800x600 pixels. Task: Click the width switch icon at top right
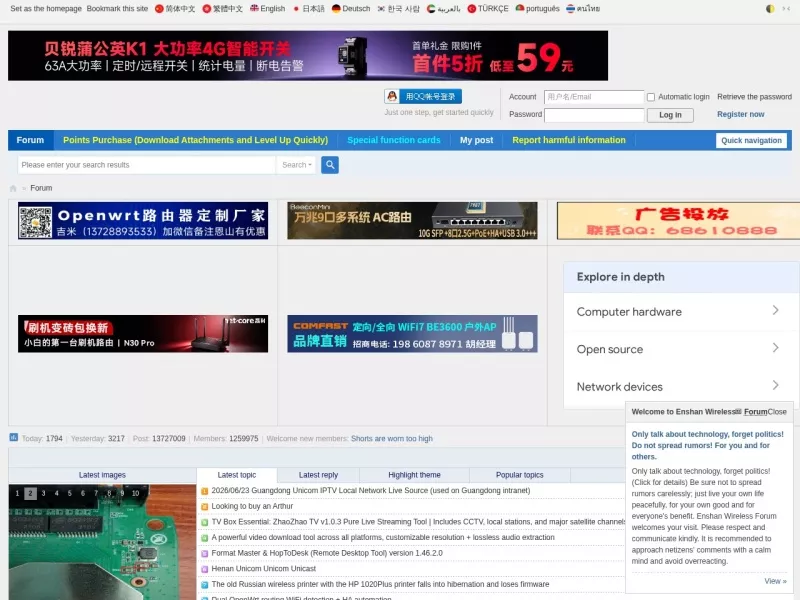(786, 9)
